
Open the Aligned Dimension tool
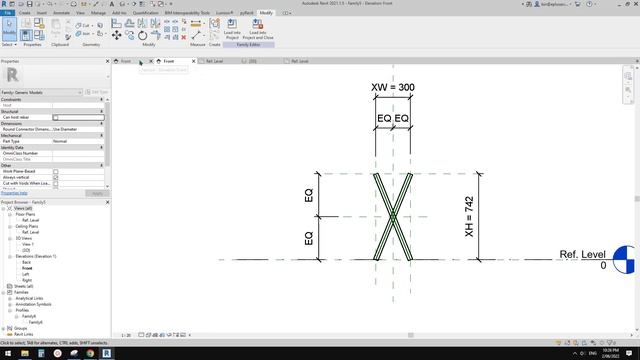[196, 23]
